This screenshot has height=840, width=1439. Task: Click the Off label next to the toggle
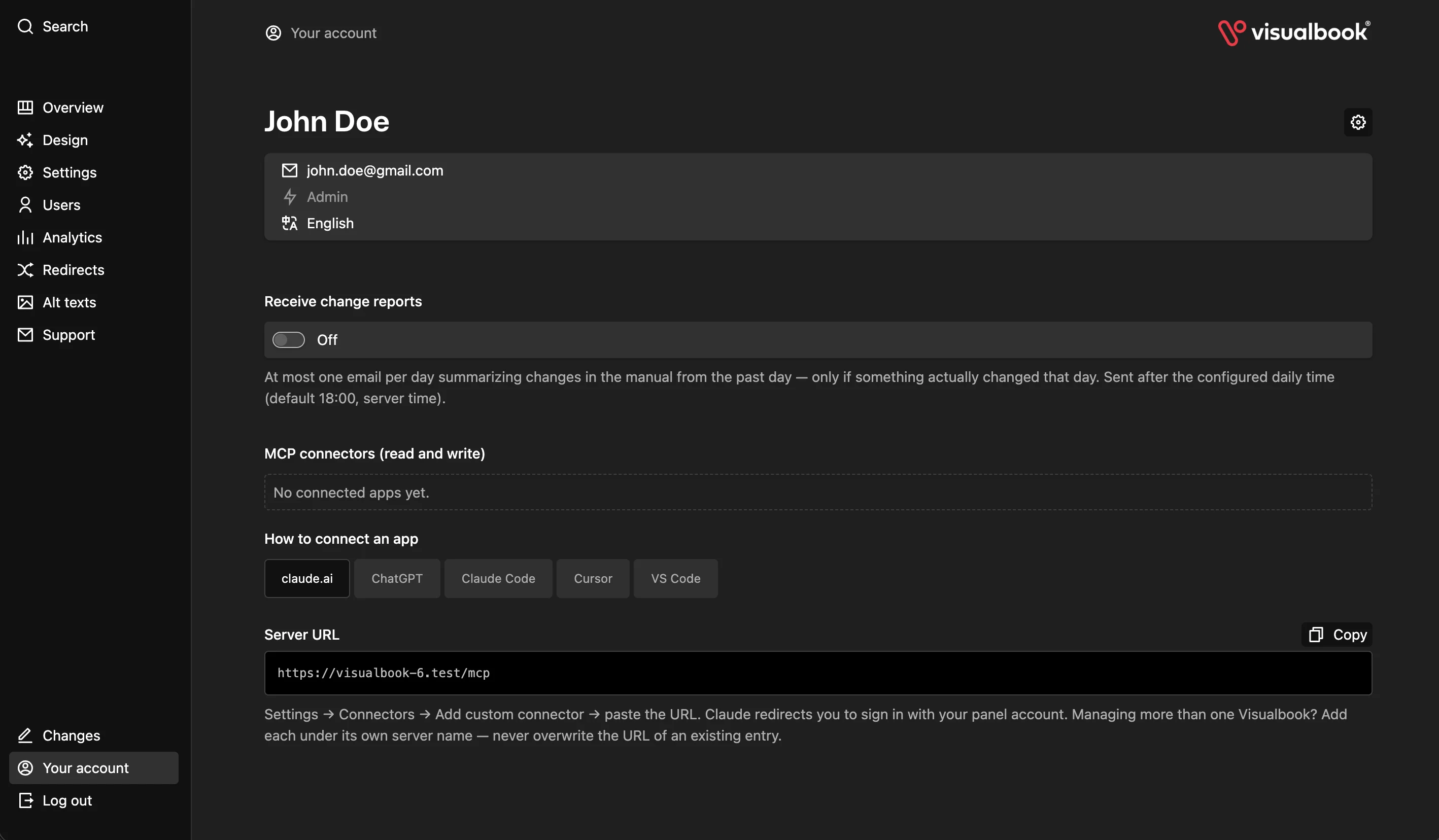pos(327,340)
